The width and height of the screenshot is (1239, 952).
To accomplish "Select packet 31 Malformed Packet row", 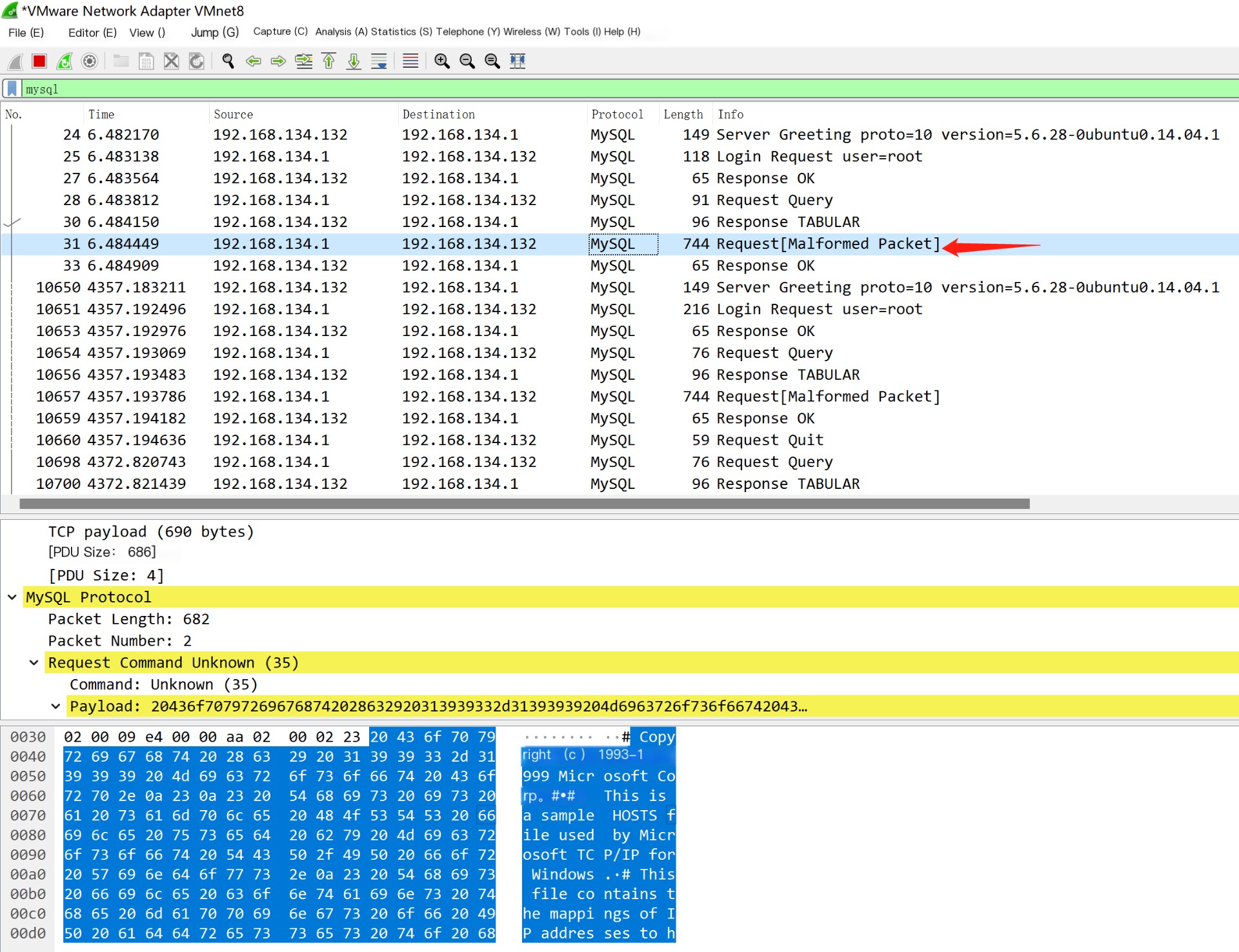I will pos(619,244).
